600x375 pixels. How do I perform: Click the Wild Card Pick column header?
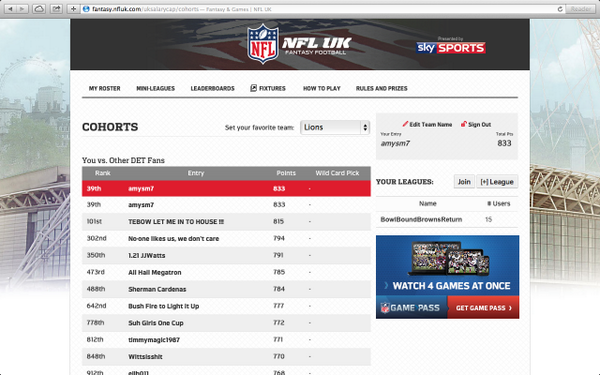337,173
